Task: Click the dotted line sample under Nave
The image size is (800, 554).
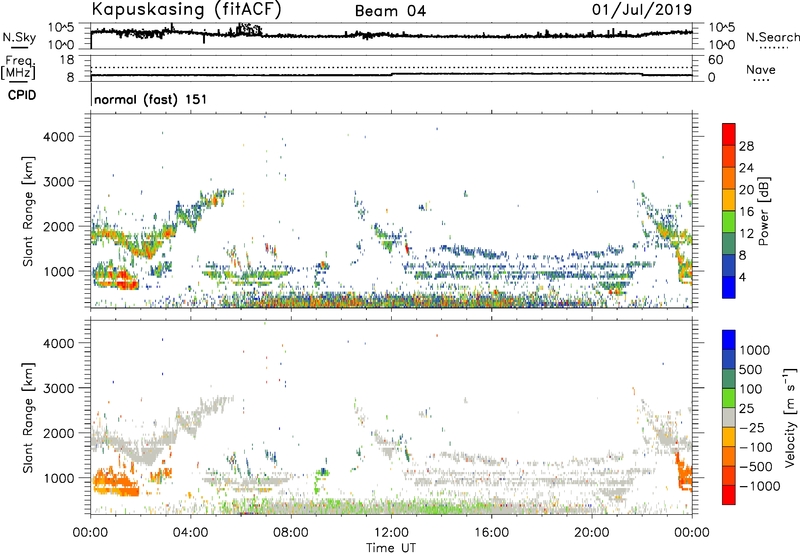Action: [761, 80]
